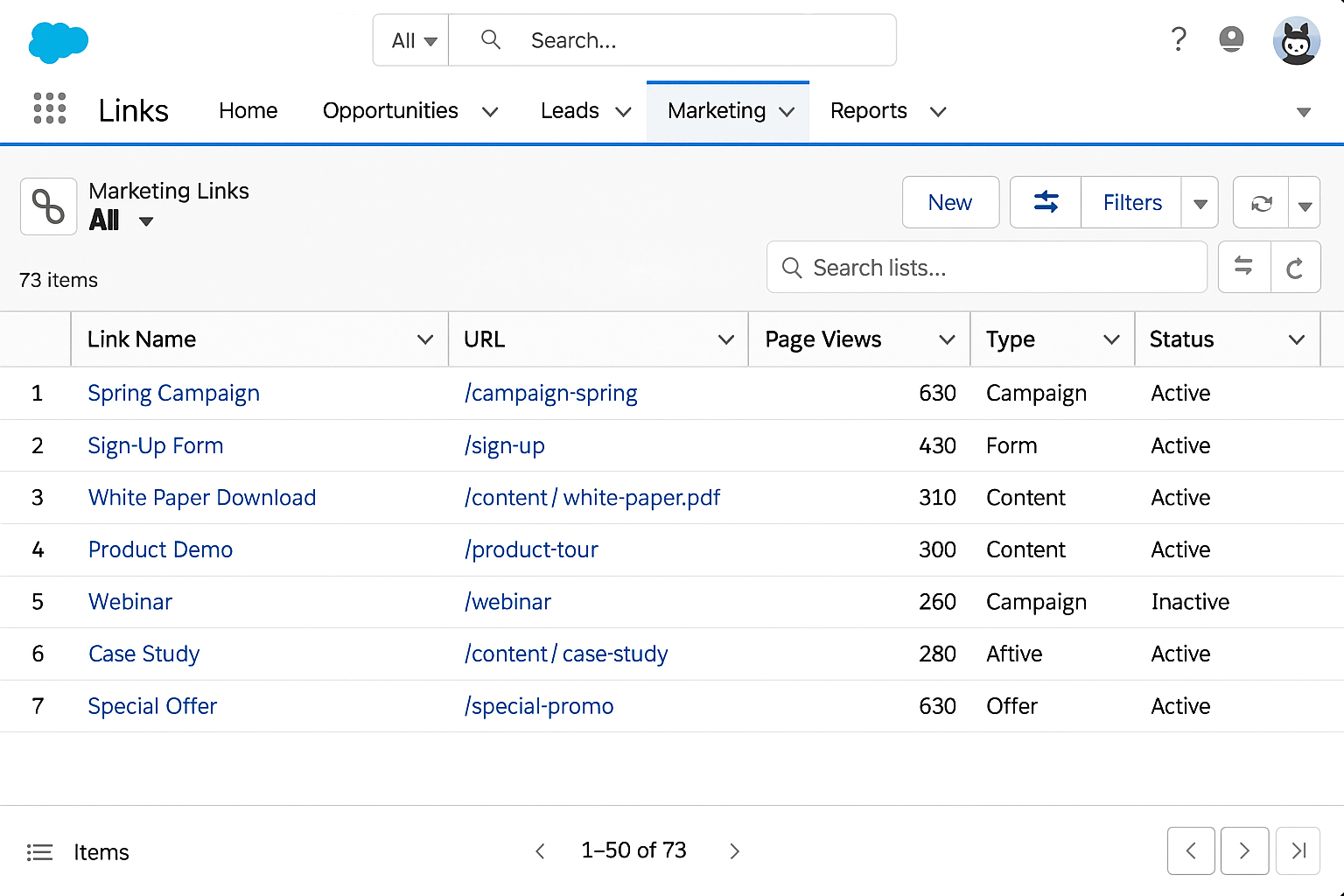Image resolution: width=1344 pixels, height=896 pixels.
Task: Open the Help question mark icon
Action: pos(1179,39)
